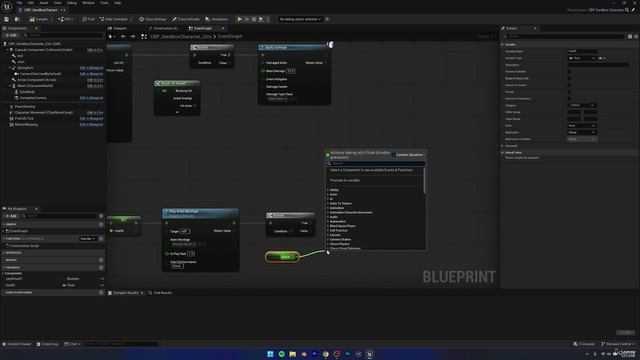Image resolution: width=640 pixels, height=360 pixels.
Task: Toggle the Context Sensitive checkbox
Action: (394, 155)
